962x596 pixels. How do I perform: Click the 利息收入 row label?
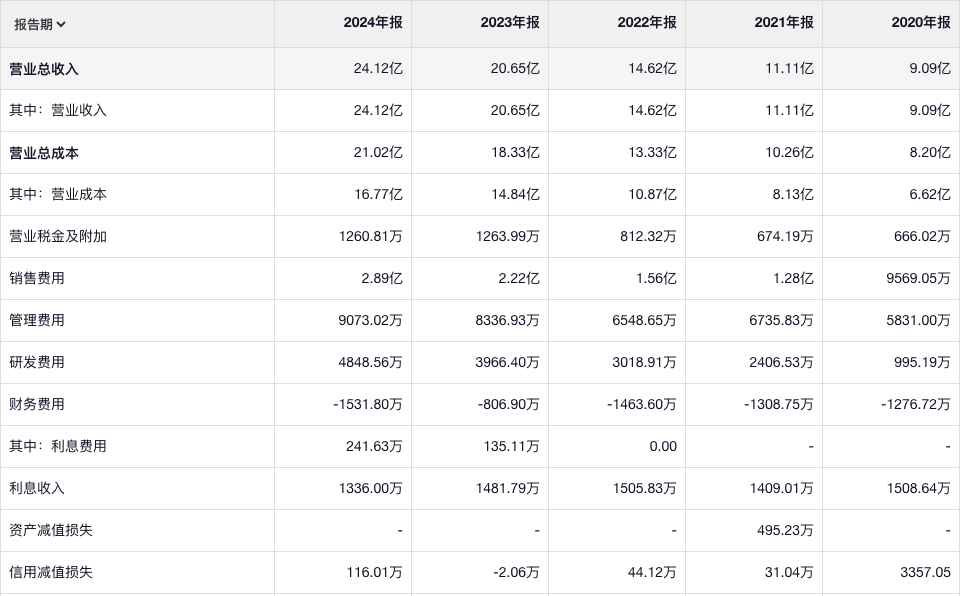pos(37,489)
